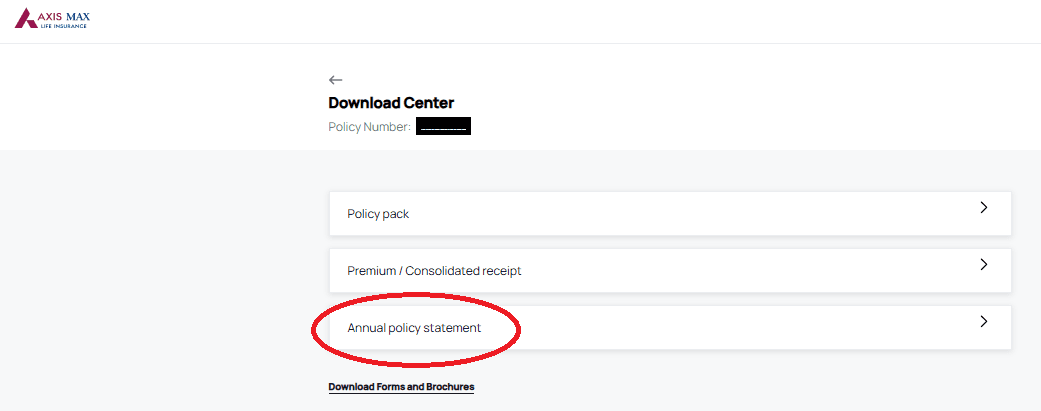Select the Policy pack label text
Viewport: 1041px width, 411px height.
(378, 214)
